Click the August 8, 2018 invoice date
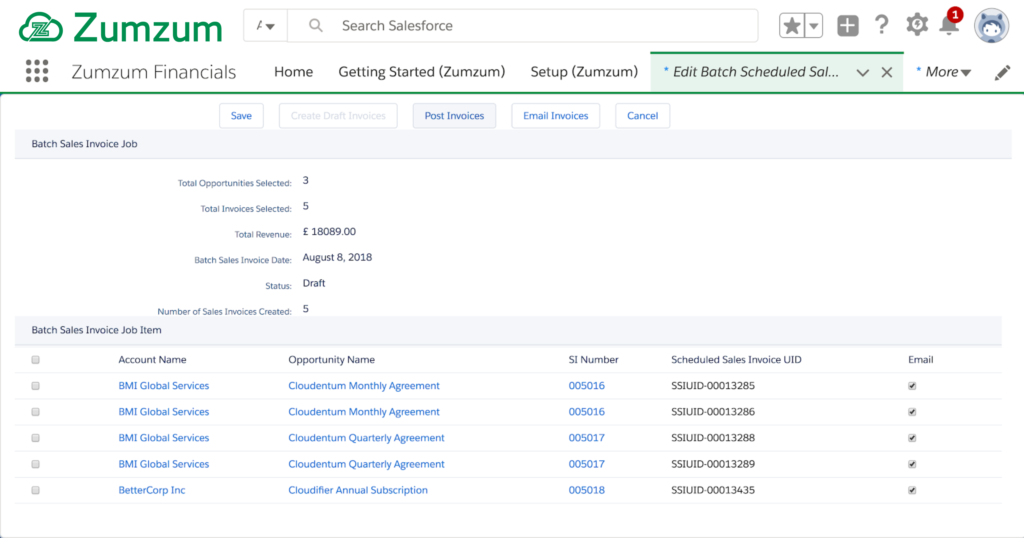This screenshot has height=538, width=1024. pos(337,257)
